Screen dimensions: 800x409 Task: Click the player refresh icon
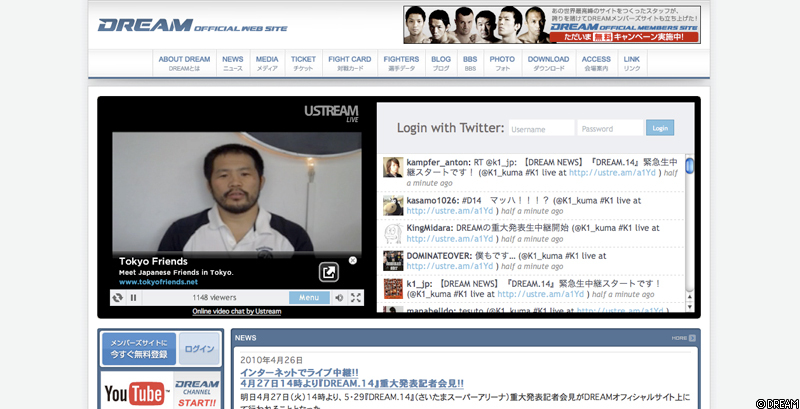tap(117, 298)
